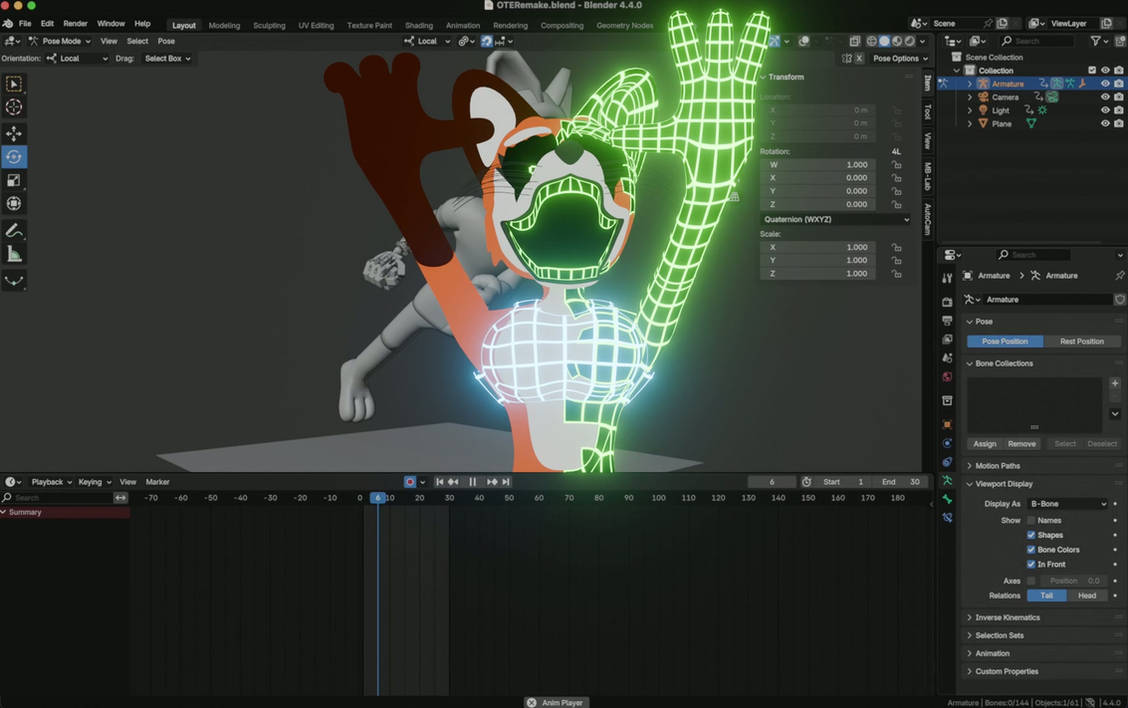1128x708 pixels.
Task: Click the Rest Position button
Action: (x=1081, y=341)
